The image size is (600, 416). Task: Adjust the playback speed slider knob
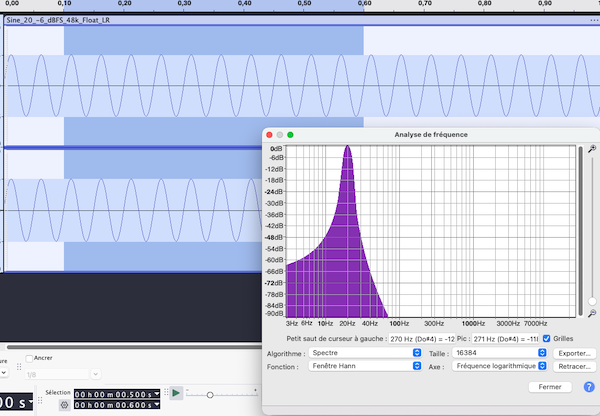pos(210,395)
